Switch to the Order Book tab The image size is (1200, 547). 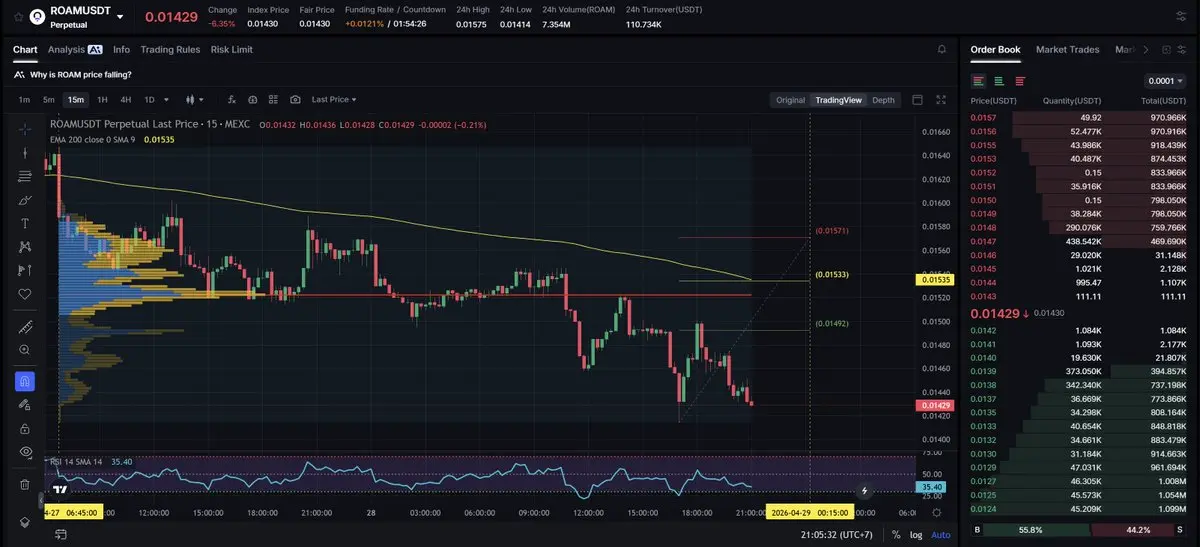click(x=995, y=49)
